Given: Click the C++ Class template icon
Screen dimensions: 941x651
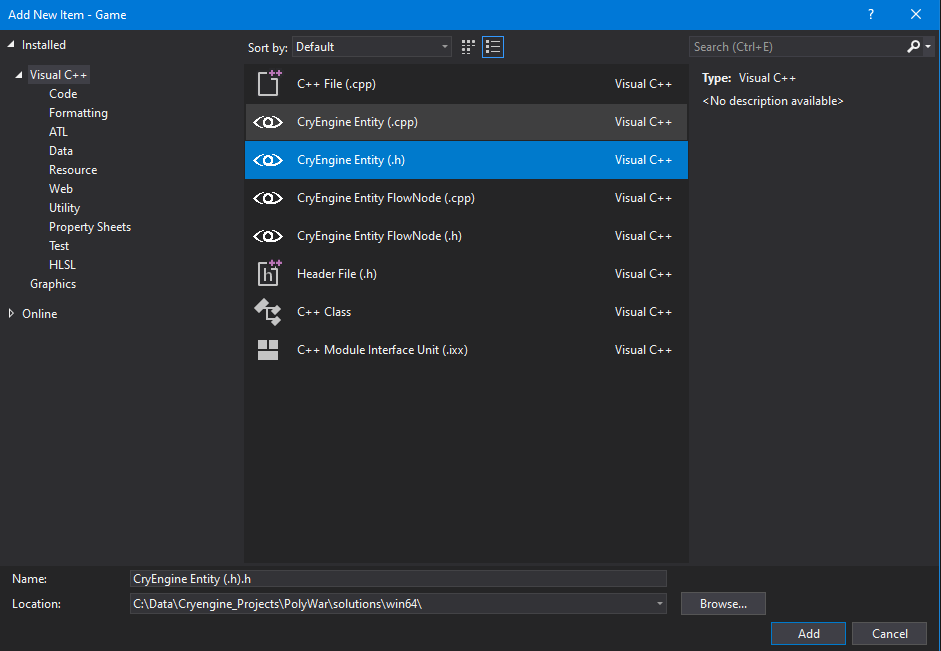Looking at the screenshot, I should click(268, 312).
